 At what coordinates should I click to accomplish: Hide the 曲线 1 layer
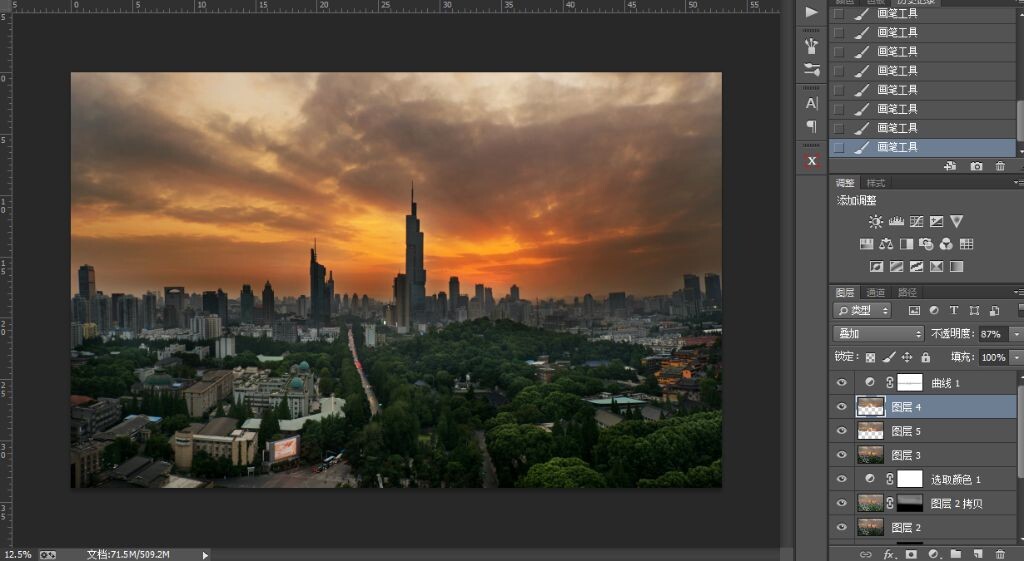842,383
